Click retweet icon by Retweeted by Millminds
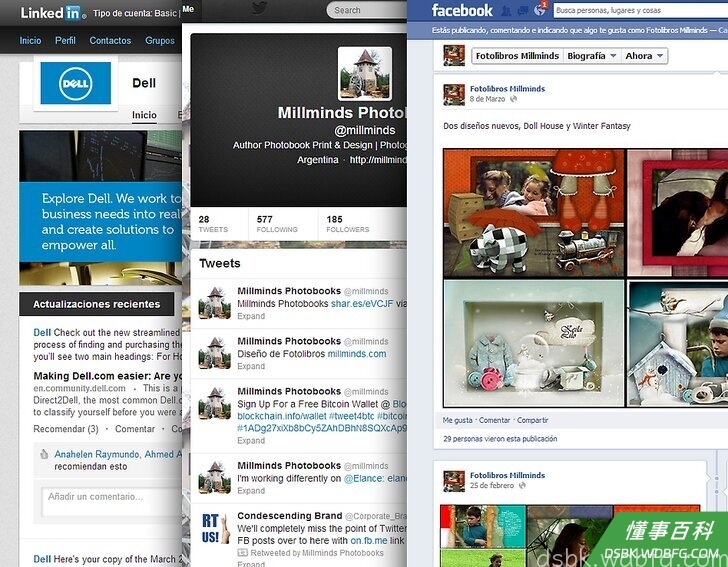 242,553
